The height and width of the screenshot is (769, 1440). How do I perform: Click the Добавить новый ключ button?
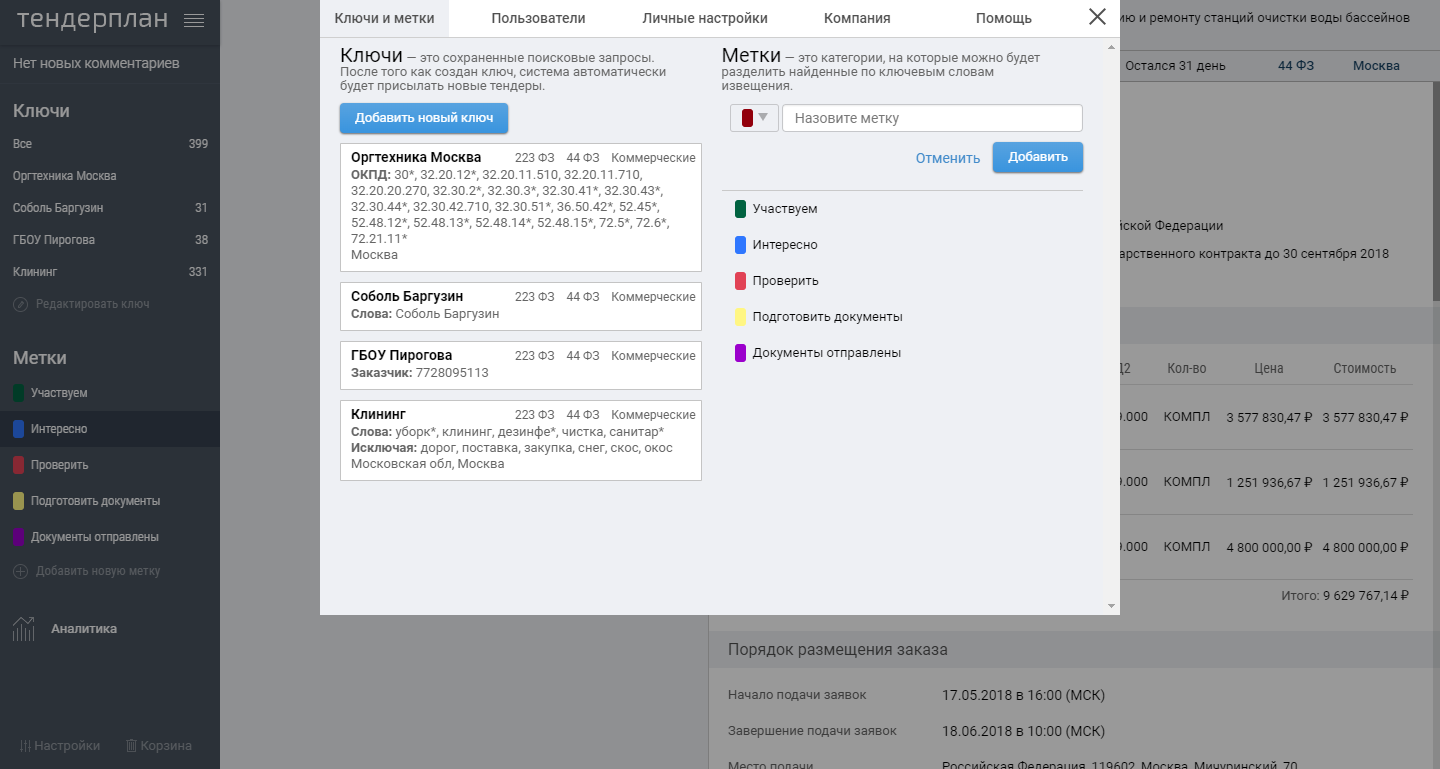click(424, 118)
